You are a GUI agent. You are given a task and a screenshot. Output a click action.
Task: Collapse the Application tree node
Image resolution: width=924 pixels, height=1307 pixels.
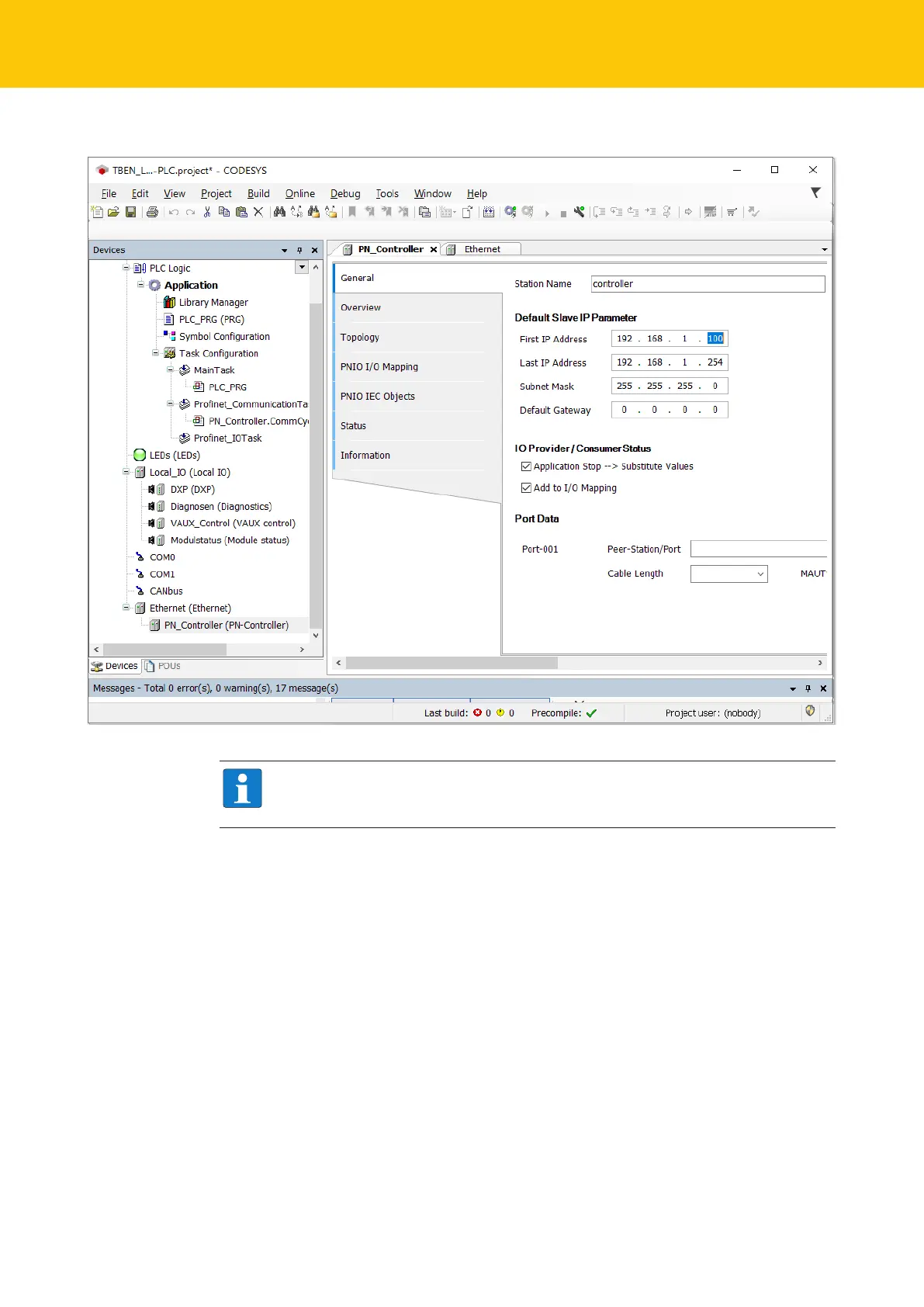(140, 285)
